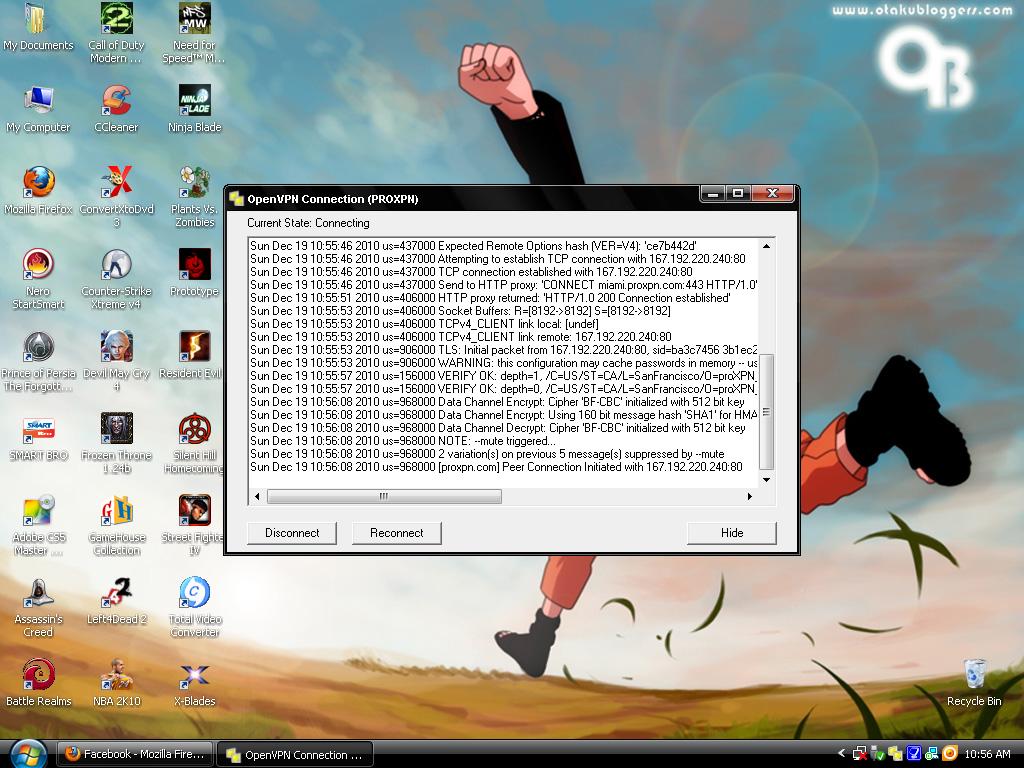Select the Devil May Cry 4 icon
1024x768 pixels.
click(x=116, y=360)
